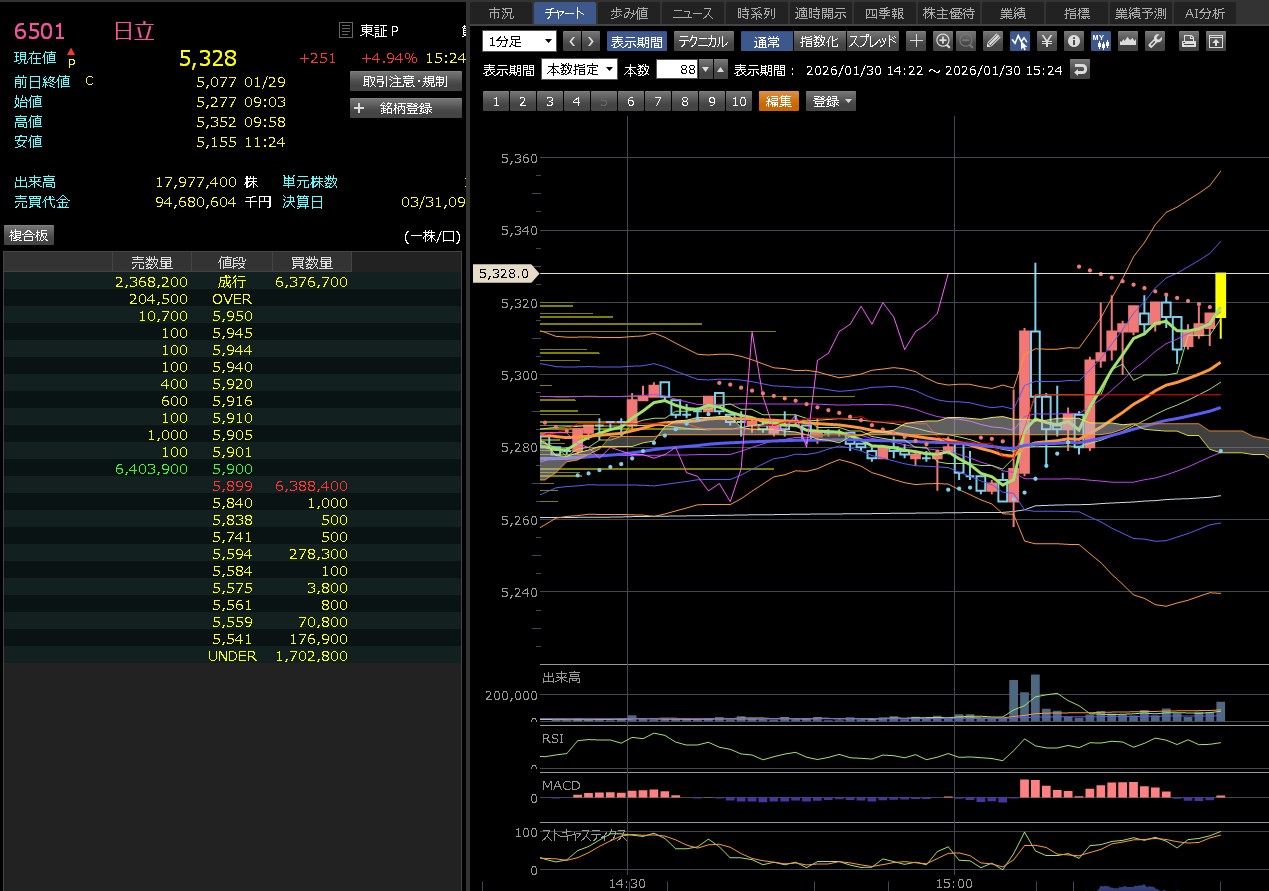Click the zoom in magnifier icon
Image resolution: width=1269 pixels, height=891 pixels.
(942, 41)
